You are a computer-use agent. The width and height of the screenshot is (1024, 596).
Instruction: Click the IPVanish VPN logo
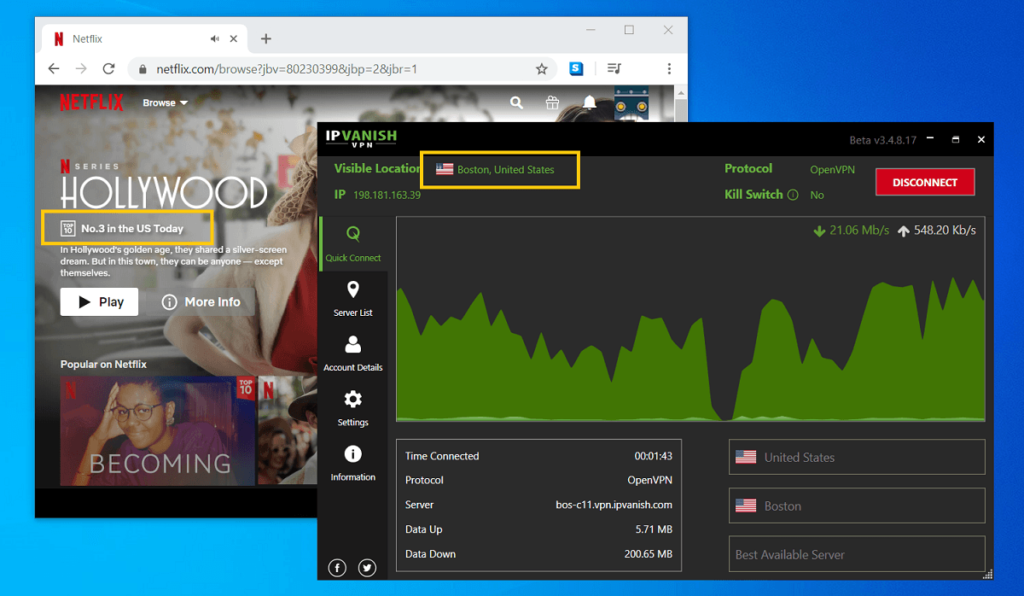(361, 138)
